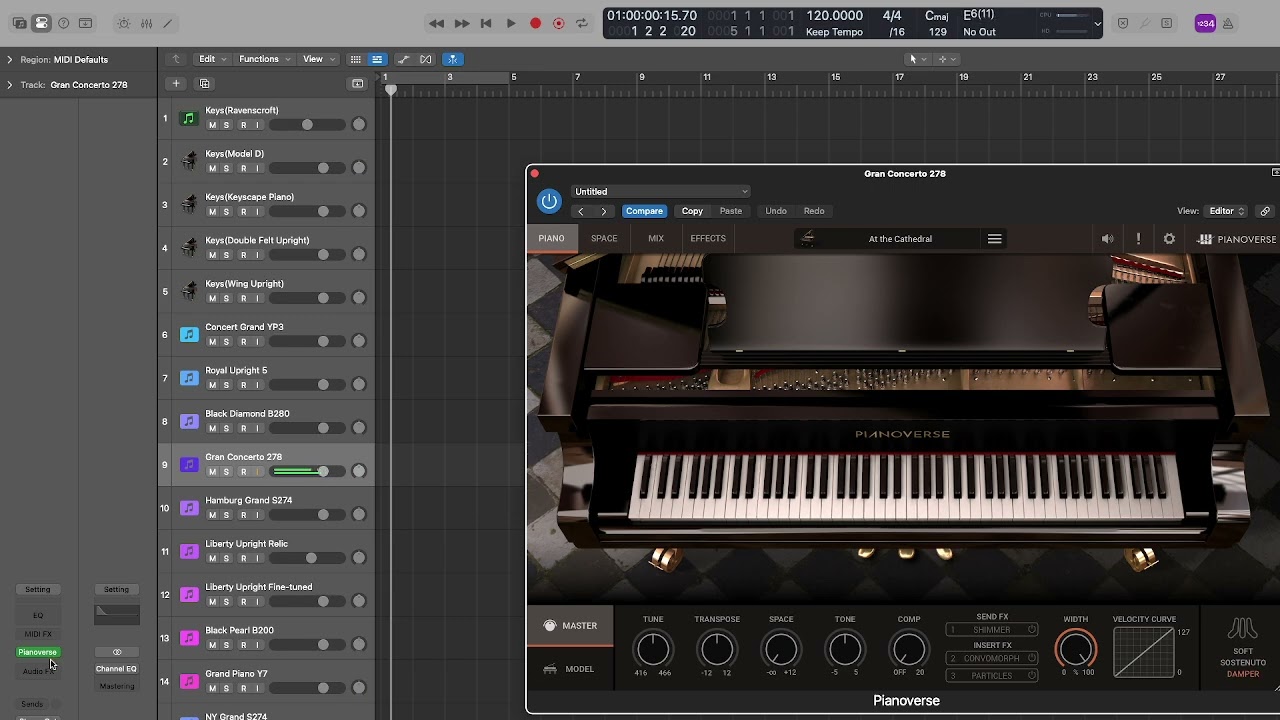Toggle input monitoring on Royal Upright 5
This screenshot has width=1280, height=720.
pyautogui.click(x=258, y=385)
